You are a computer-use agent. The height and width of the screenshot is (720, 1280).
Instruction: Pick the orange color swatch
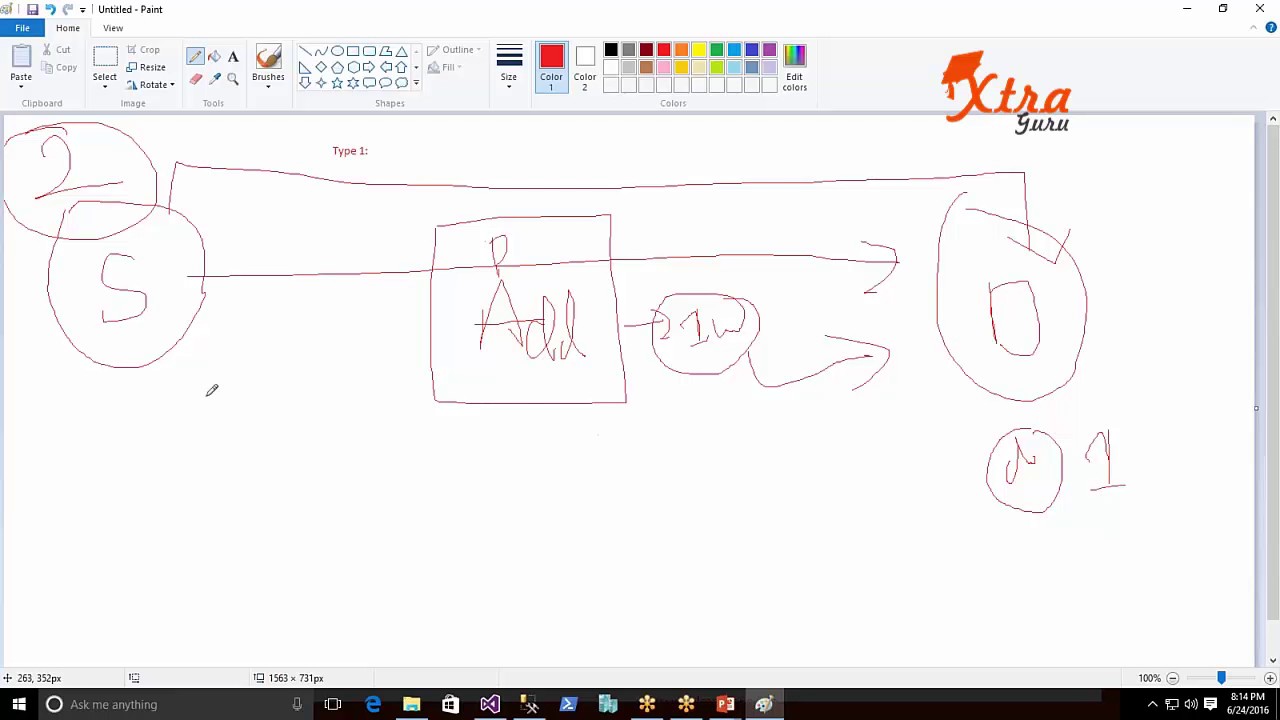tap(682, 50)
